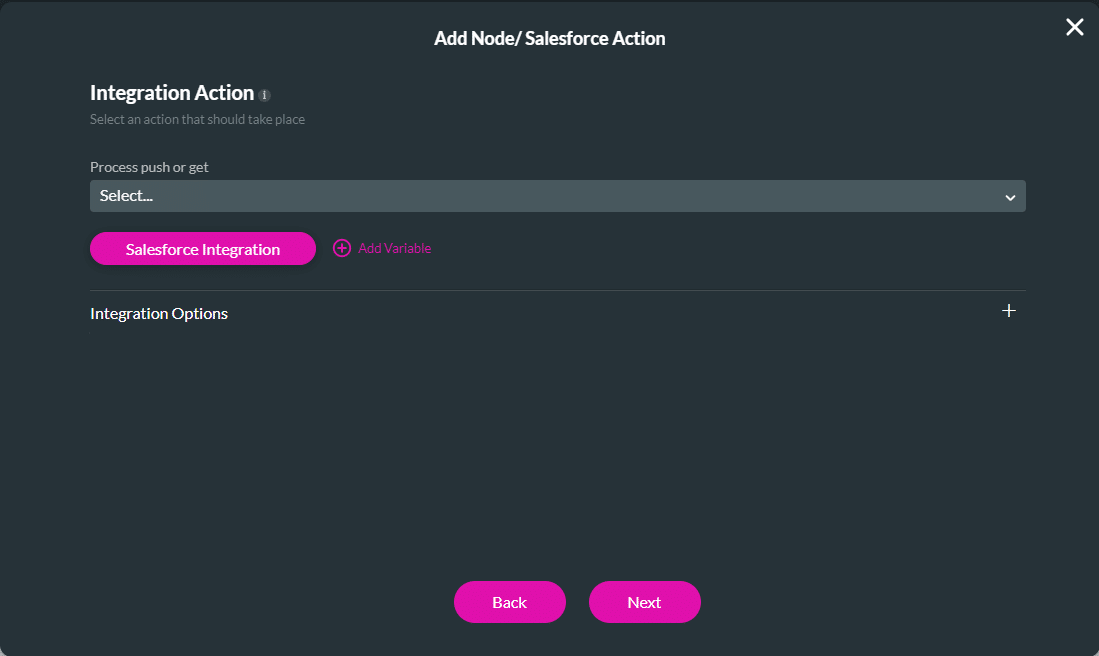Click the pink plus icon before Add Variable

[342, 247]
